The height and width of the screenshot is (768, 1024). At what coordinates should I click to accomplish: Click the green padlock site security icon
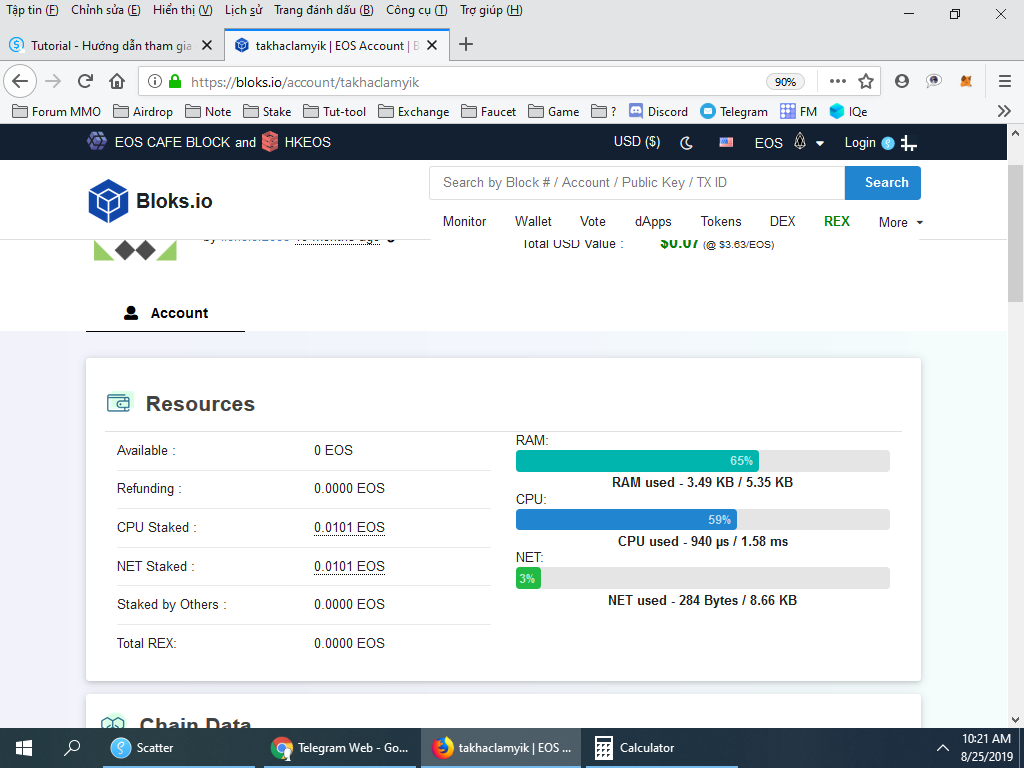pyautogui.click(x=175, y=81)
